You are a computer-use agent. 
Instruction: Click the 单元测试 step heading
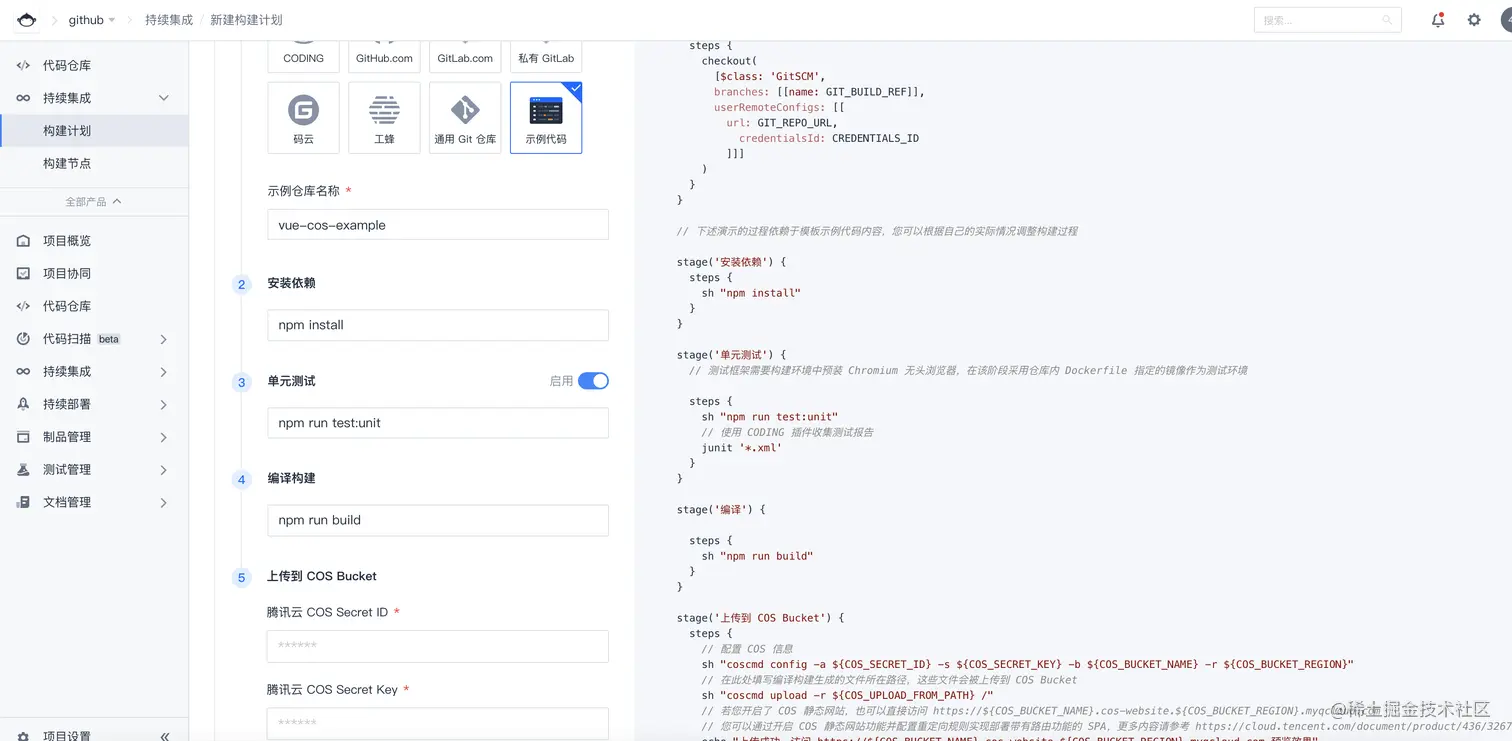pos(292,381)
